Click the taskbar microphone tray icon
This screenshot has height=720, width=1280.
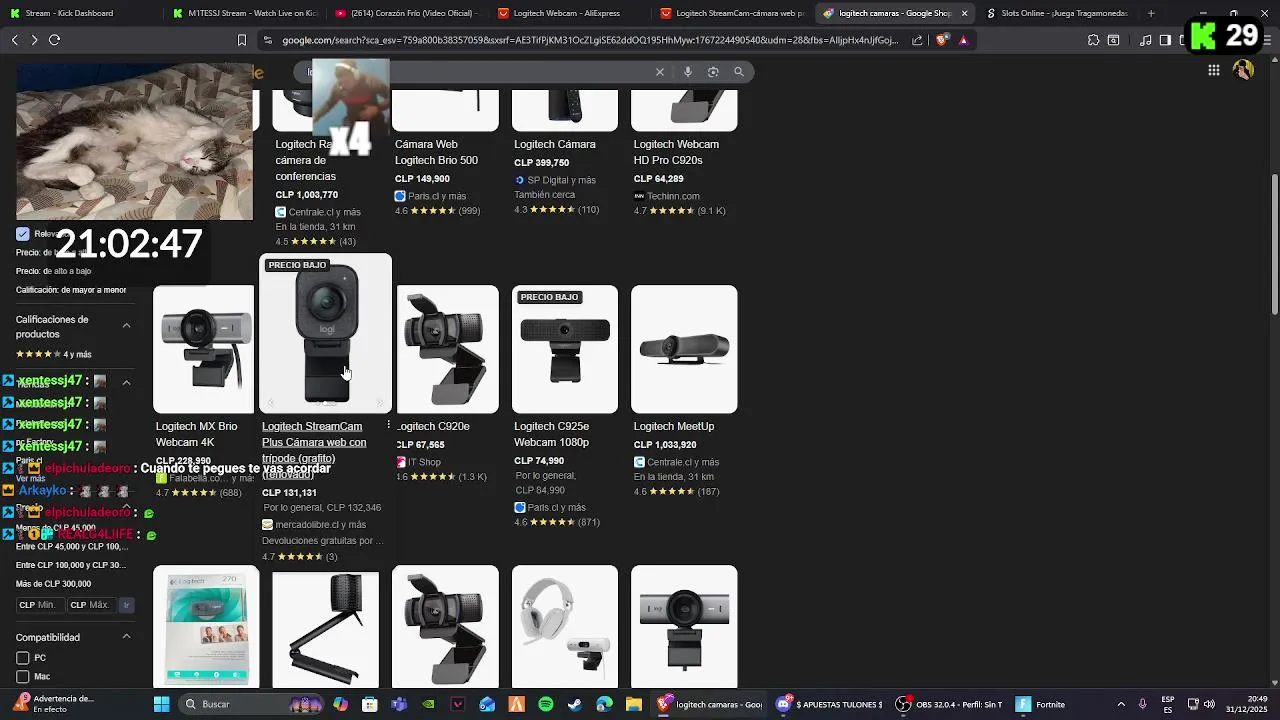1142,704
